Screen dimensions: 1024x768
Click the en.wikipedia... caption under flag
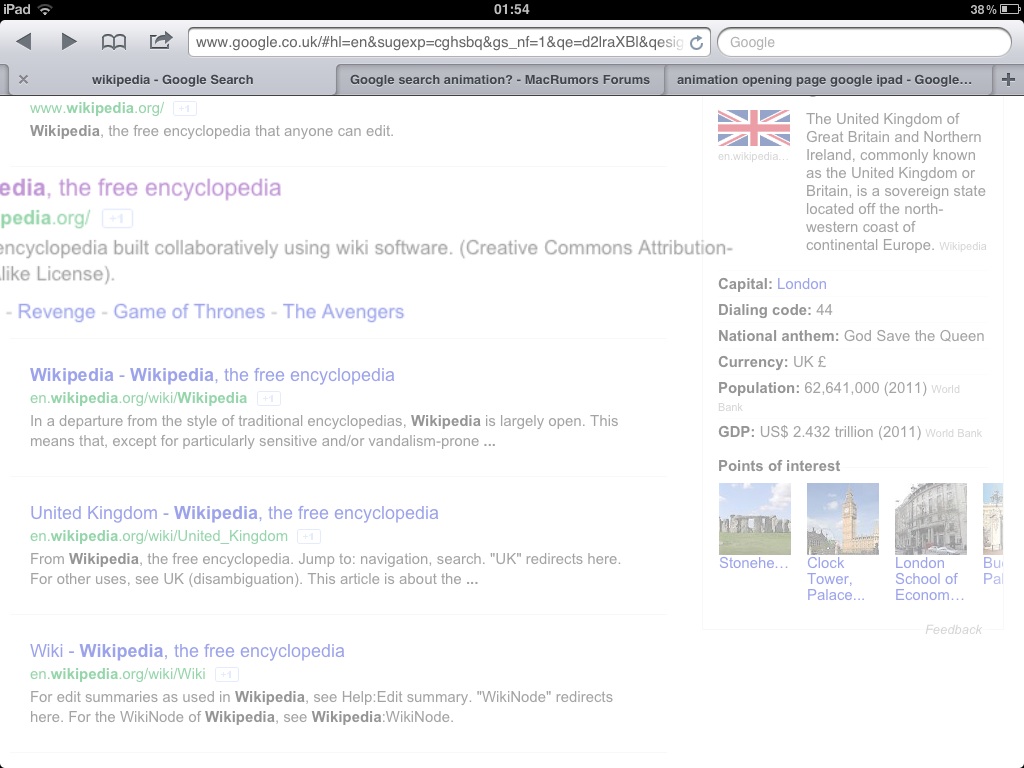click(x=753, y=156)
